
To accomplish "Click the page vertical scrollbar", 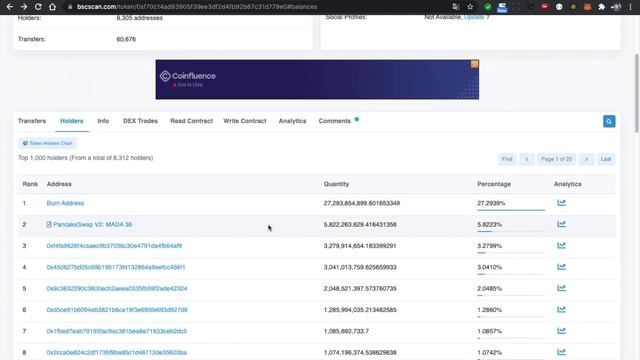I will [637, 93].
